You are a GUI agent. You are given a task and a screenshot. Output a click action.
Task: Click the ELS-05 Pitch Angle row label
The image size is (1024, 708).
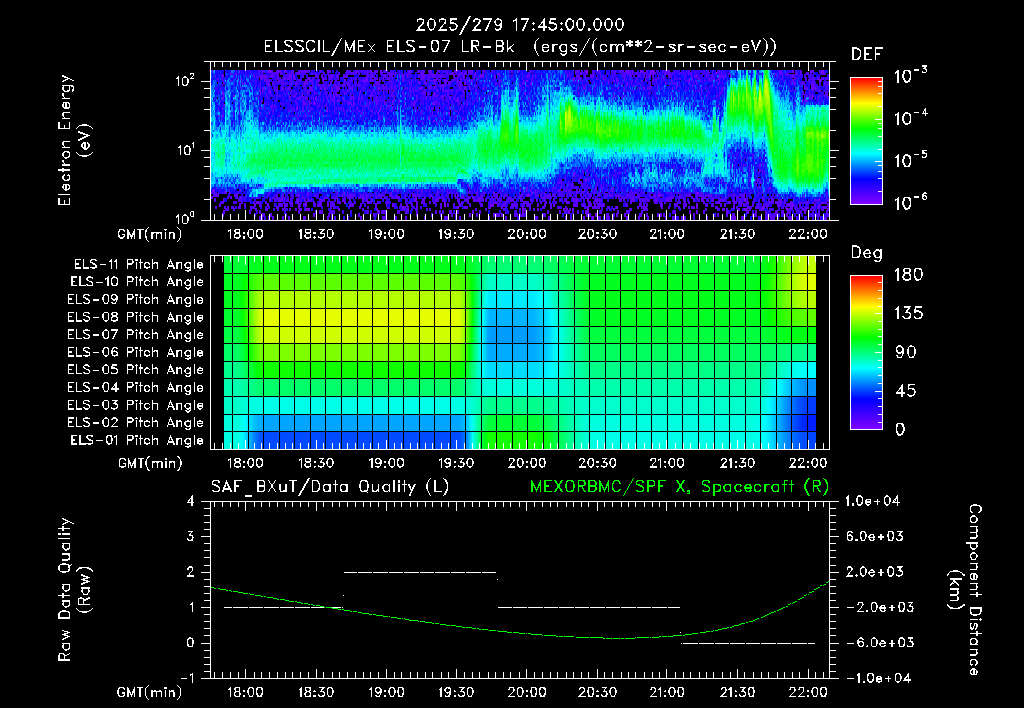pos(136,370)
